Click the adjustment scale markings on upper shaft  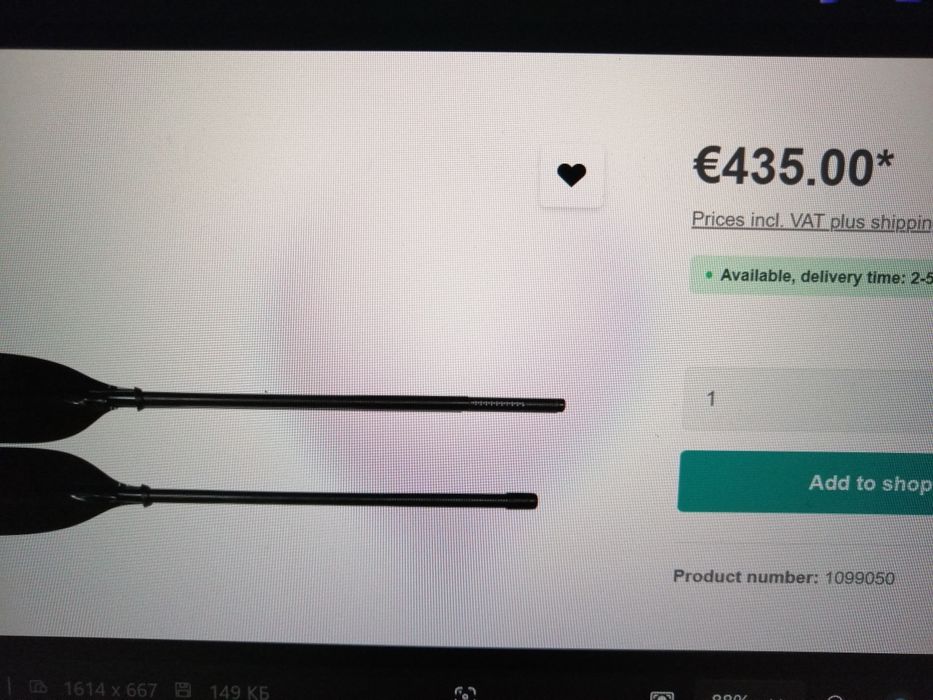click(498, 404)
